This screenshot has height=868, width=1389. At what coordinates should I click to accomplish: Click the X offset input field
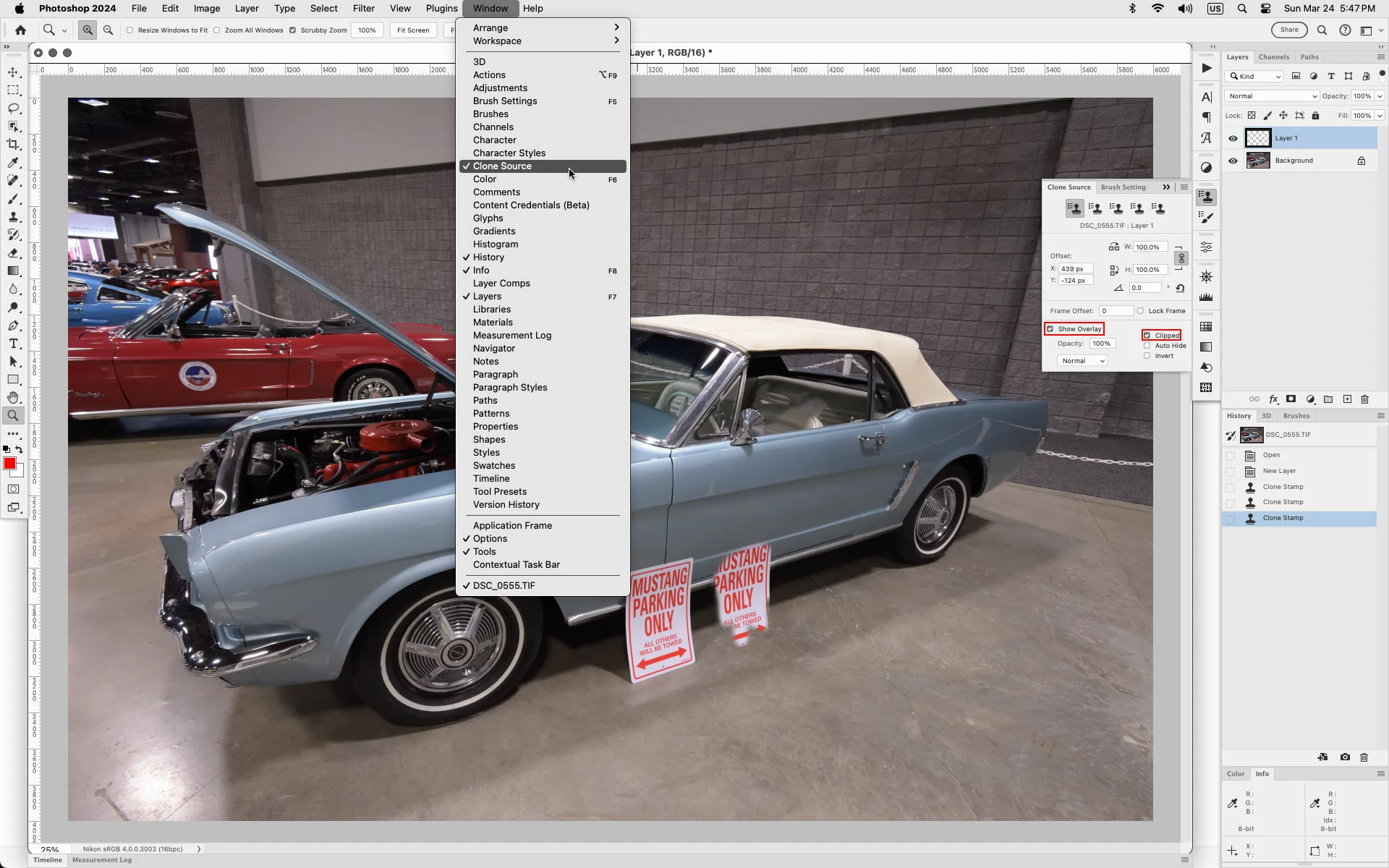click(x=1075, y=269)
